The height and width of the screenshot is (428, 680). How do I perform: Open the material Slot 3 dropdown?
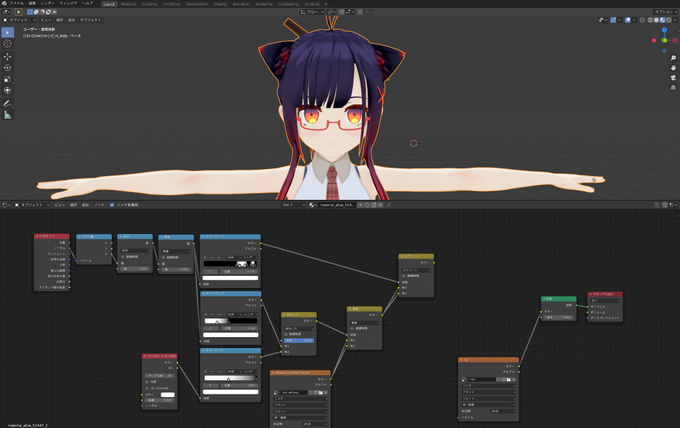(x=294, y=205)
